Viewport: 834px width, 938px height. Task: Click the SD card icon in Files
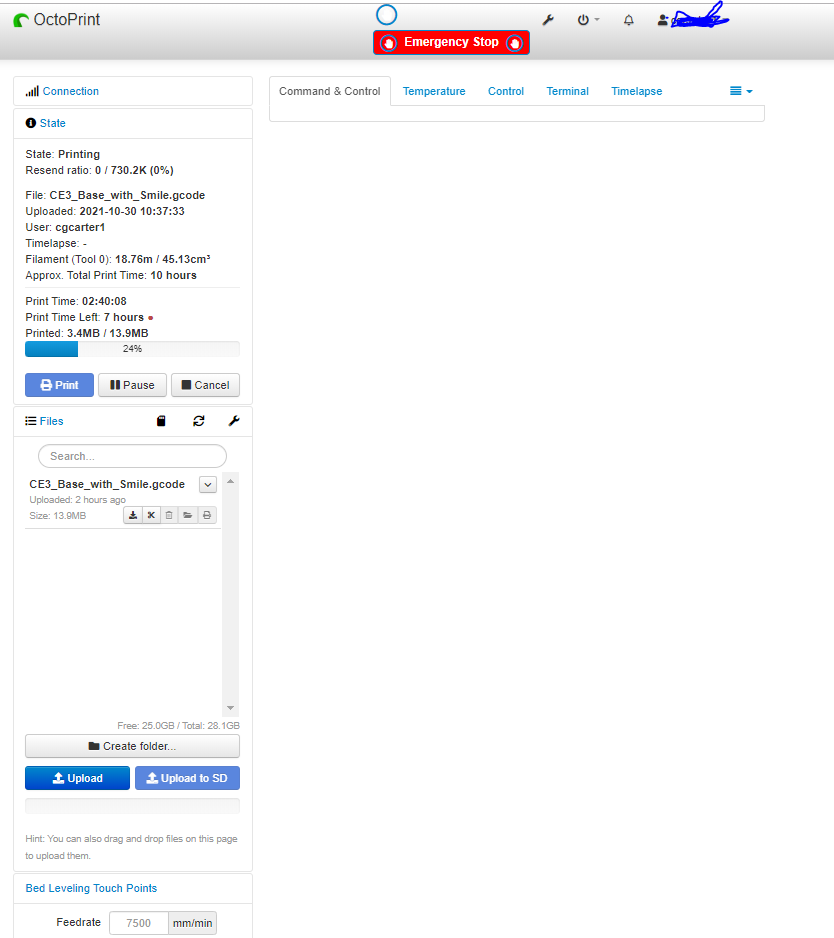point(161,421)
